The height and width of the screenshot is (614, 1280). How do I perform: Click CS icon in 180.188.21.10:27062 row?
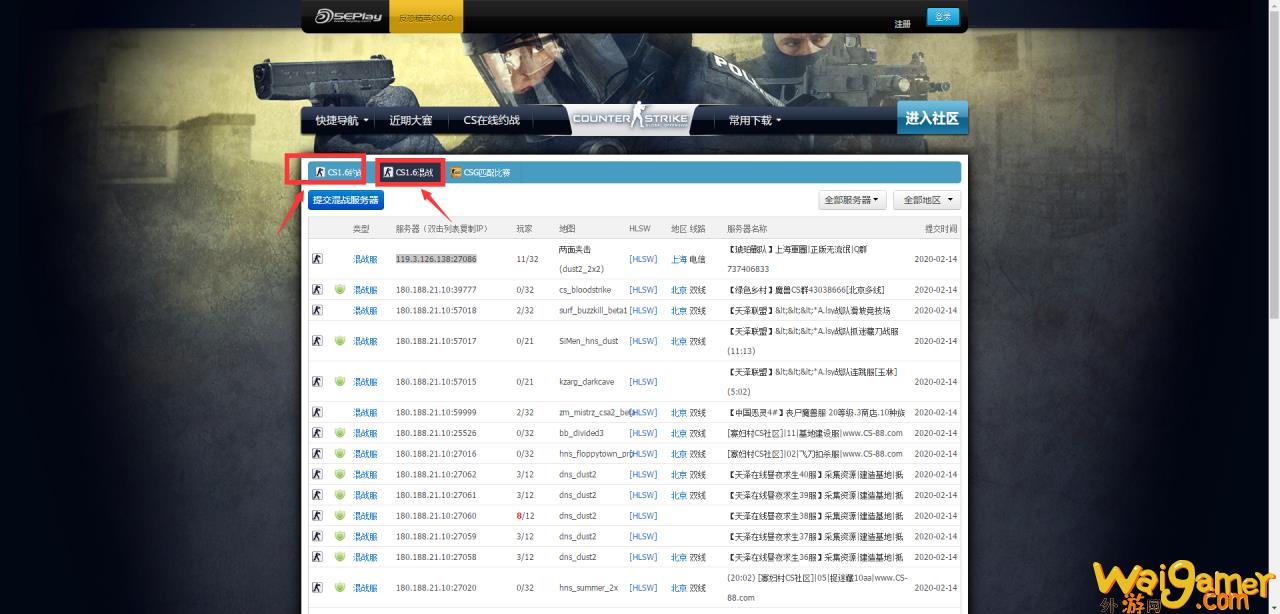[317, 475]
